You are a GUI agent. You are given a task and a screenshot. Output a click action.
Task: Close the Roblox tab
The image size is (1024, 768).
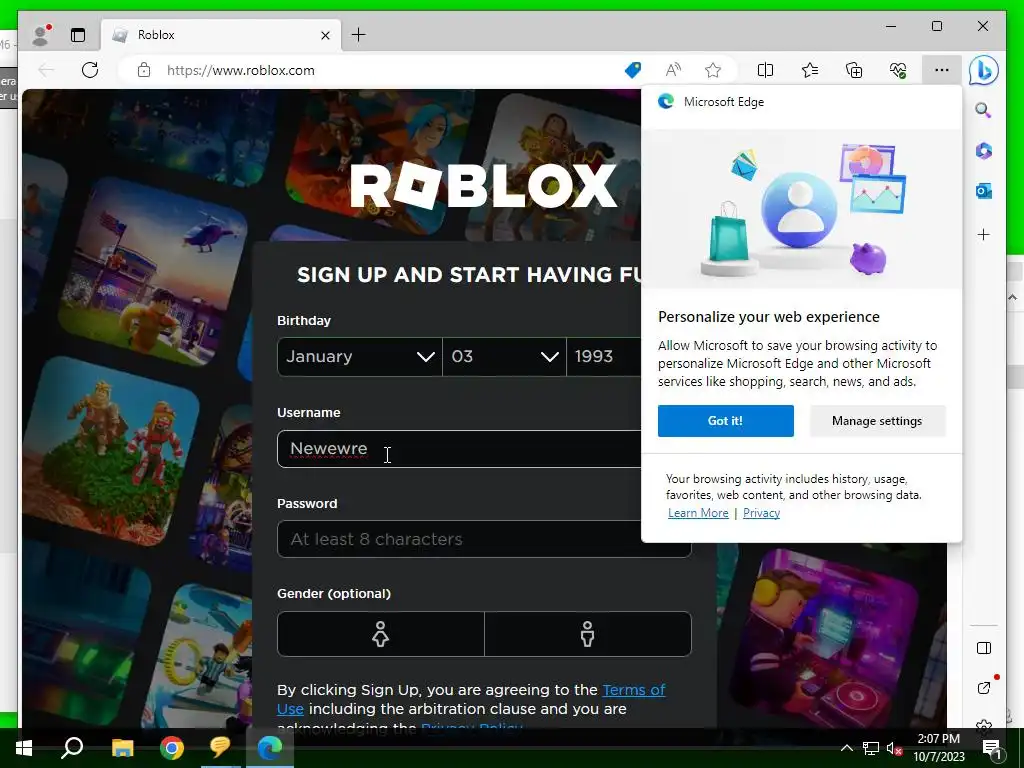pos(325,35)
